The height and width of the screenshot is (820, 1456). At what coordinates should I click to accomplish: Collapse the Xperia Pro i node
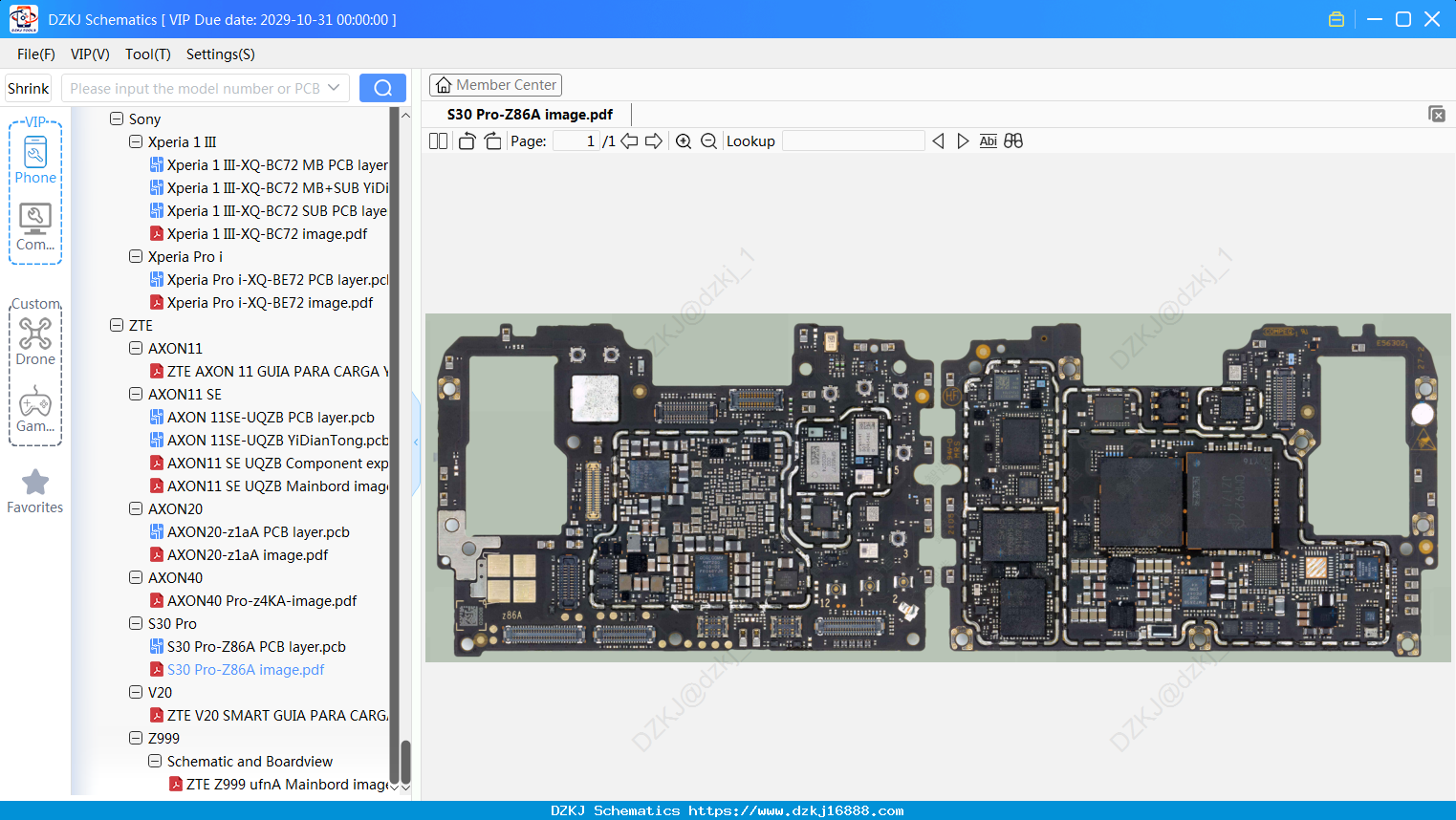point(136,256)
